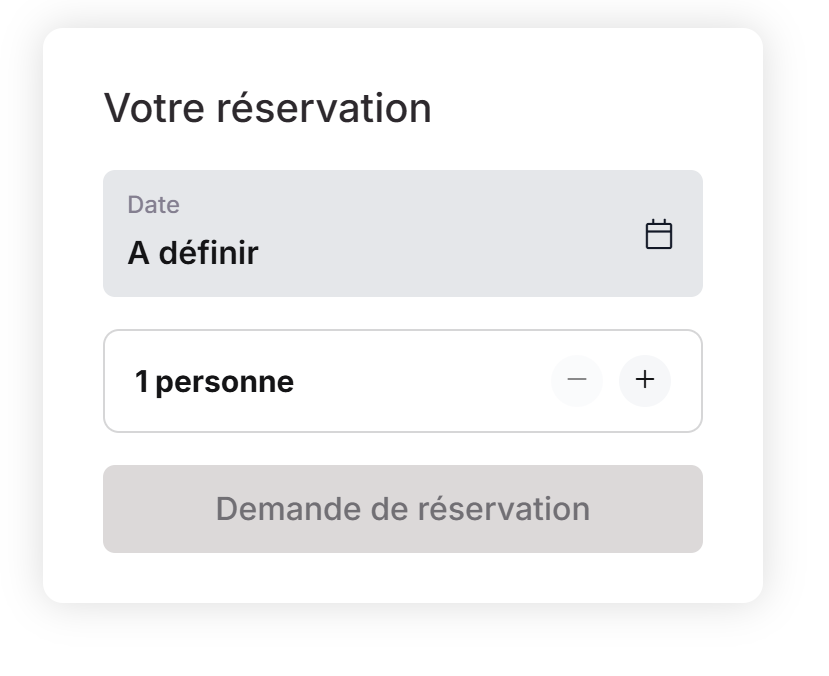Screen dimensions: 829x676
Task: Open the date picker via the calendar icon
Action: (659, 235)
